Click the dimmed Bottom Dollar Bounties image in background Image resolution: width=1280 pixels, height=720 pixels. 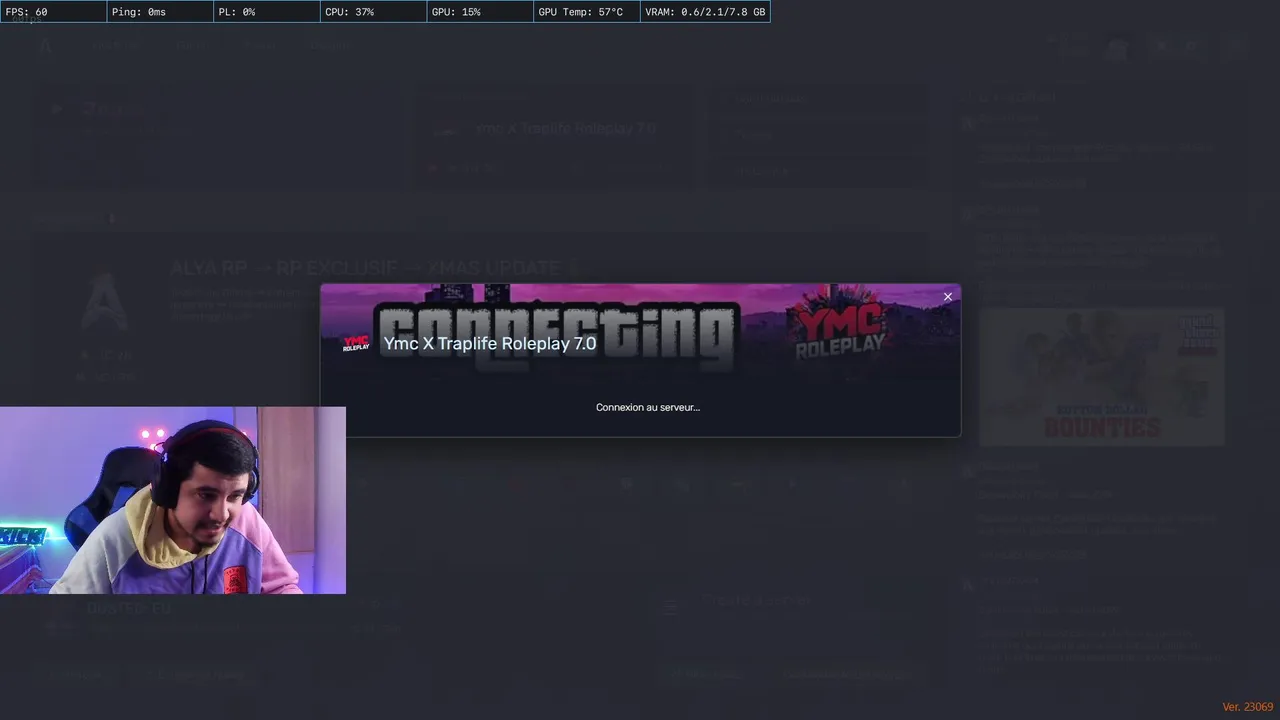[x=1102, y=376]
